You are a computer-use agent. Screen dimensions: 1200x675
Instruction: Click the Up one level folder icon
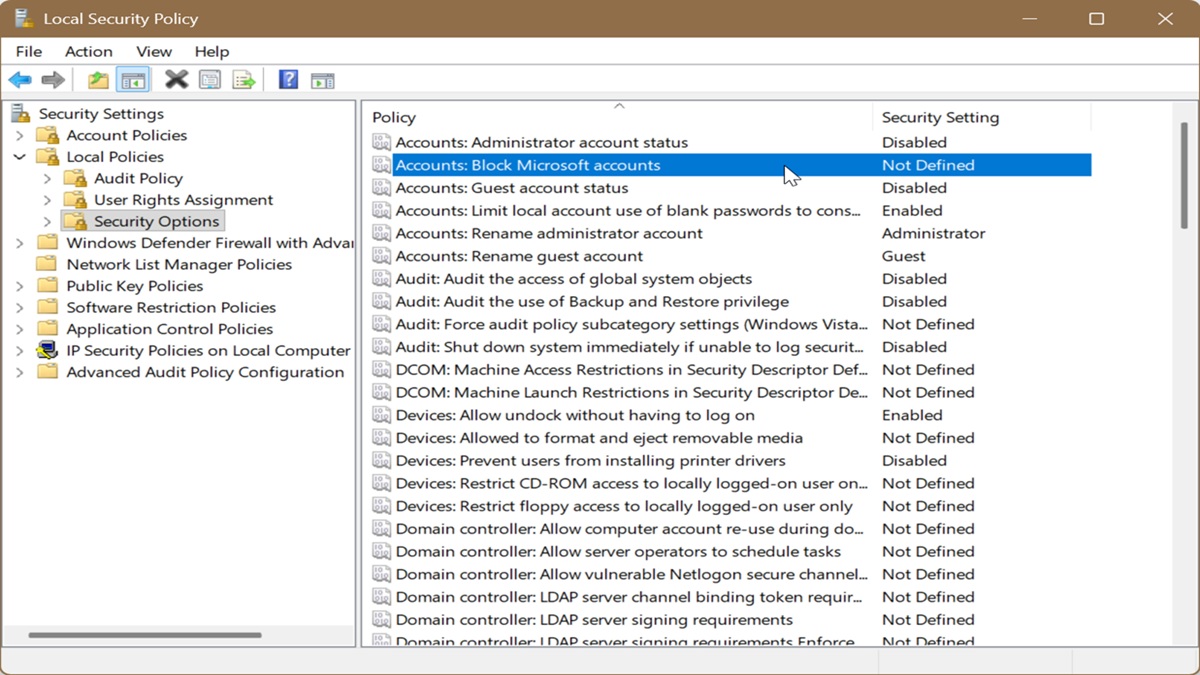click(x=98, y=80)
